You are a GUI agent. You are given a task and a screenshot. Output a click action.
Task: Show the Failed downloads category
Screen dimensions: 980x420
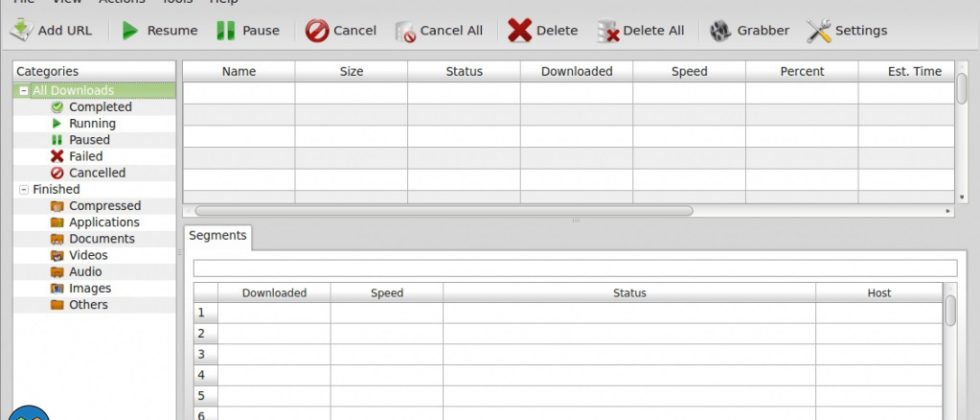point(86,156)
